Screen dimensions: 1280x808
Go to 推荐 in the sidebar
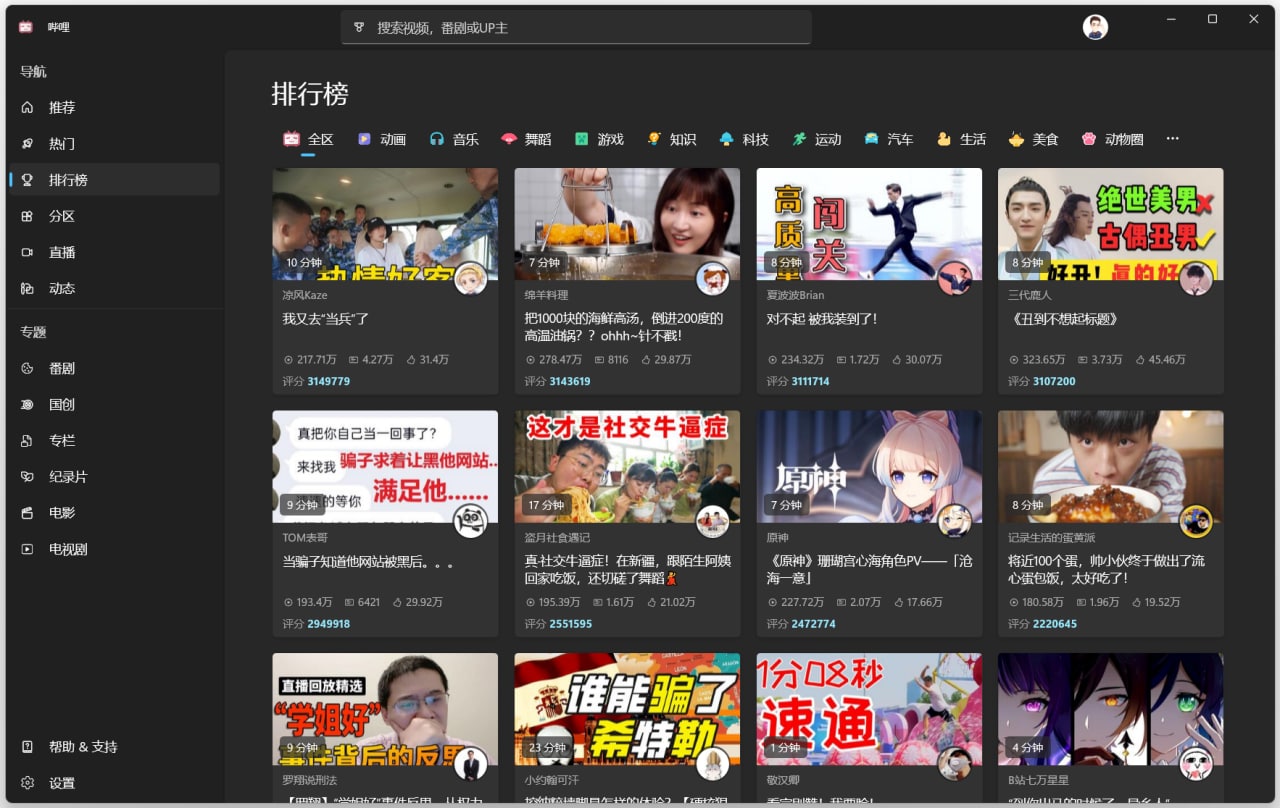click(114, 107)
